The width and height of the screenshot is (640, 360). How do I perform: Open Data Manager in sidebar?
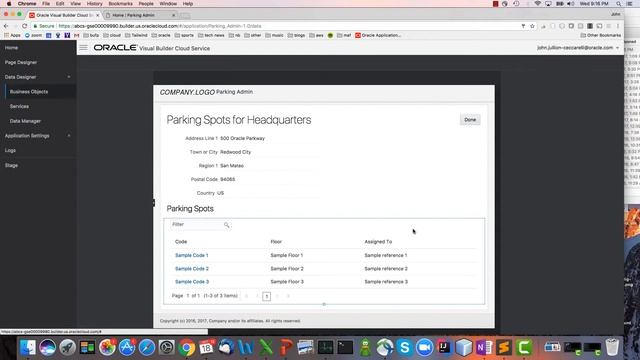pos(25,121)
